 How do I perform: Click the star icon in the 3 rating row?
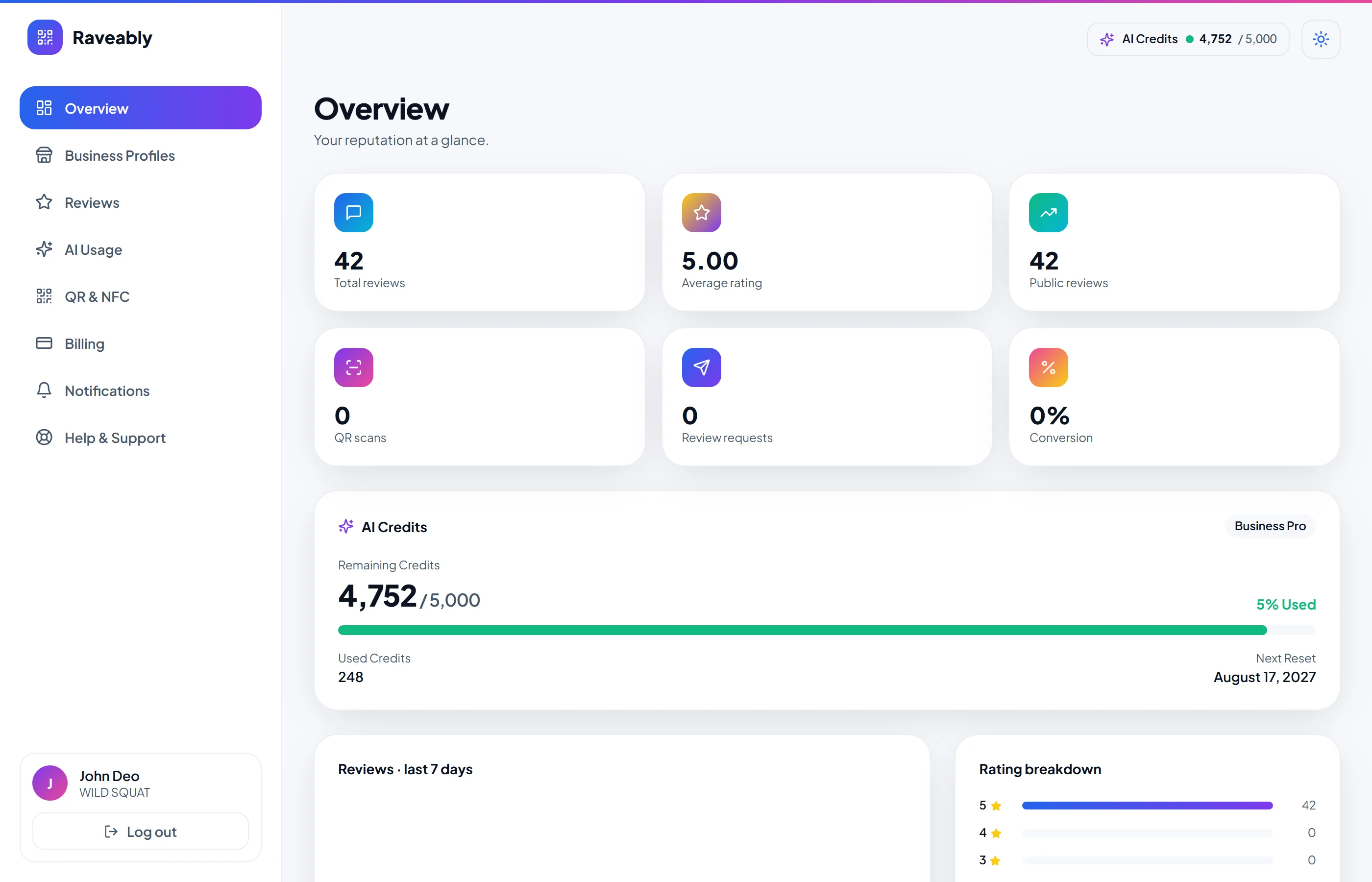pyautogui.click(x=995, y=860)
